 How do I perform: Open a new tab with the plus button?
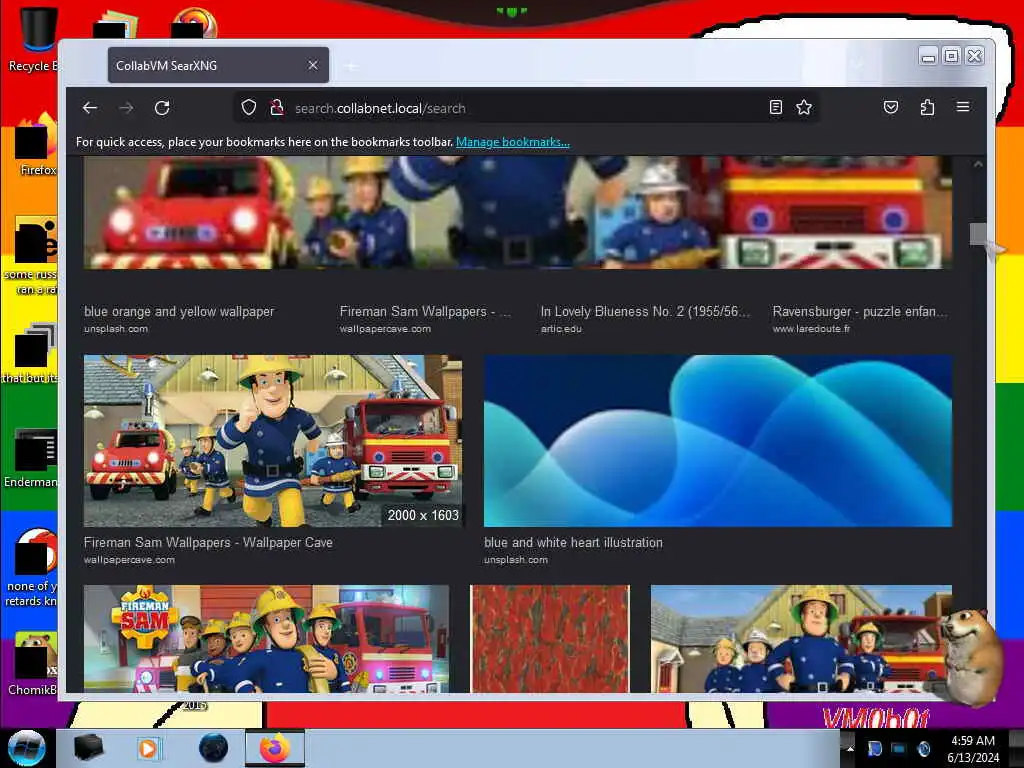click(351, 66)
